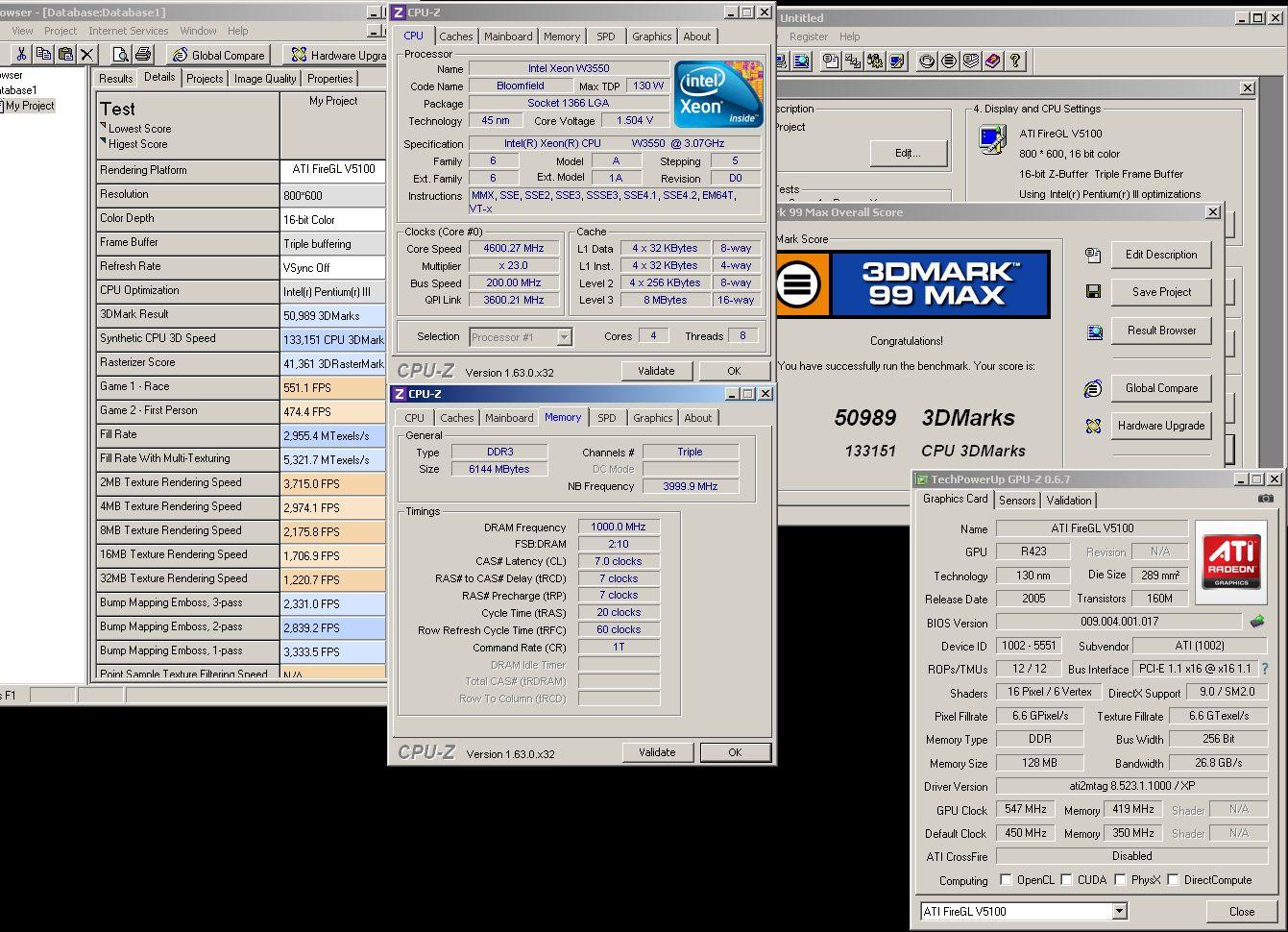1288x932 pixels.
Task: Open the purple help book icon
Action: pyautogui.click(x=993, y=61)
